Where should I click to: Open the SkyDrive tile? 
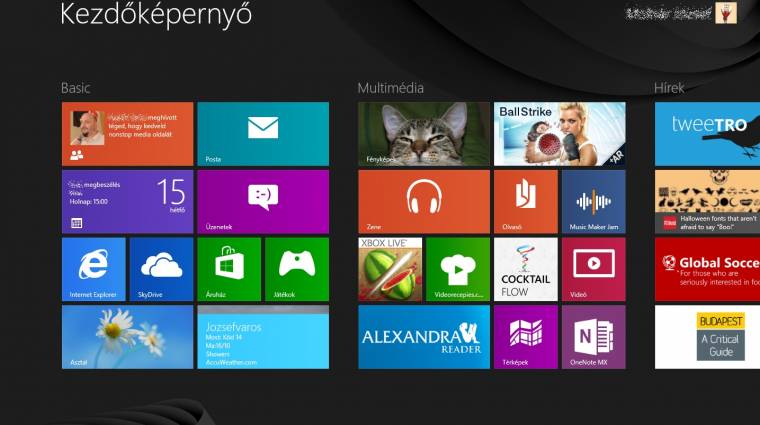tap(161, 269)
